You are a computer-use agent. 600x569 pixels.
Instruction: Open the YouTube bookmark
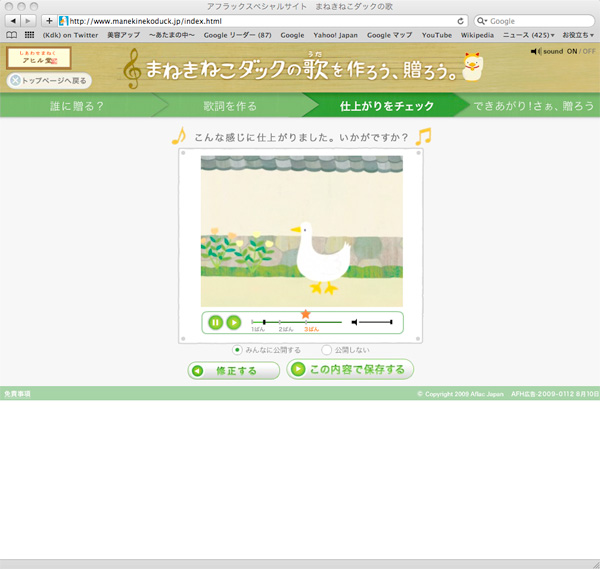click(437, 35)
